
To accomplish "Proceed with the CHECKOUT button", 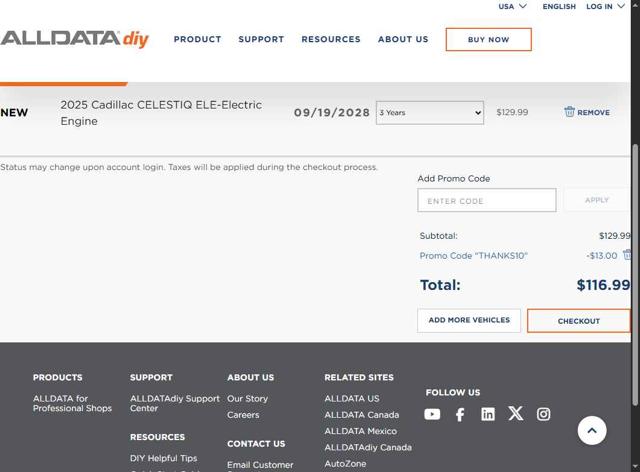I will [579, 321].
